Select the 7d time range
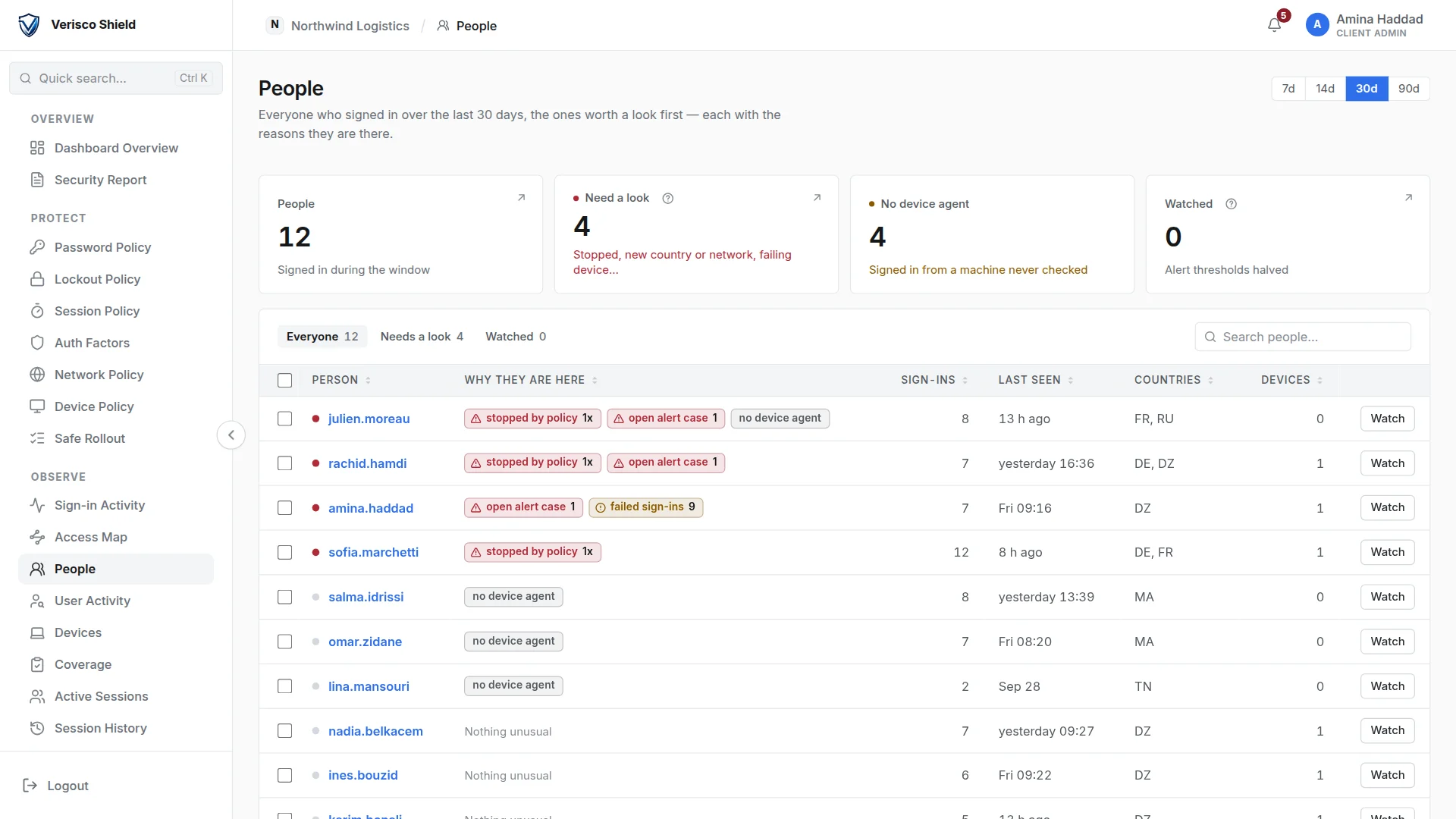 pyautogui.click(x=1288, y=89)
